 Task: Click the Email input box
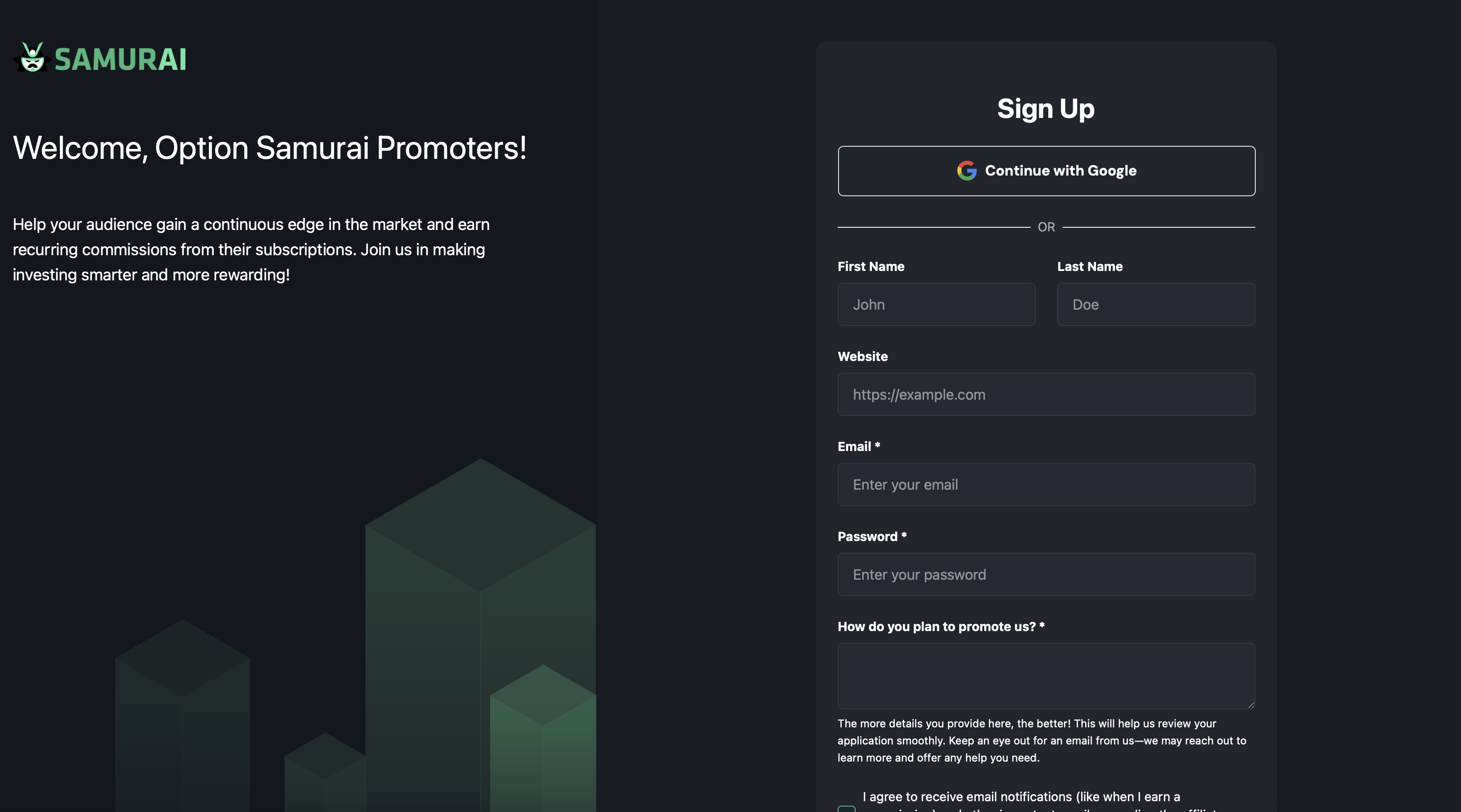(x=1046, y=485)
